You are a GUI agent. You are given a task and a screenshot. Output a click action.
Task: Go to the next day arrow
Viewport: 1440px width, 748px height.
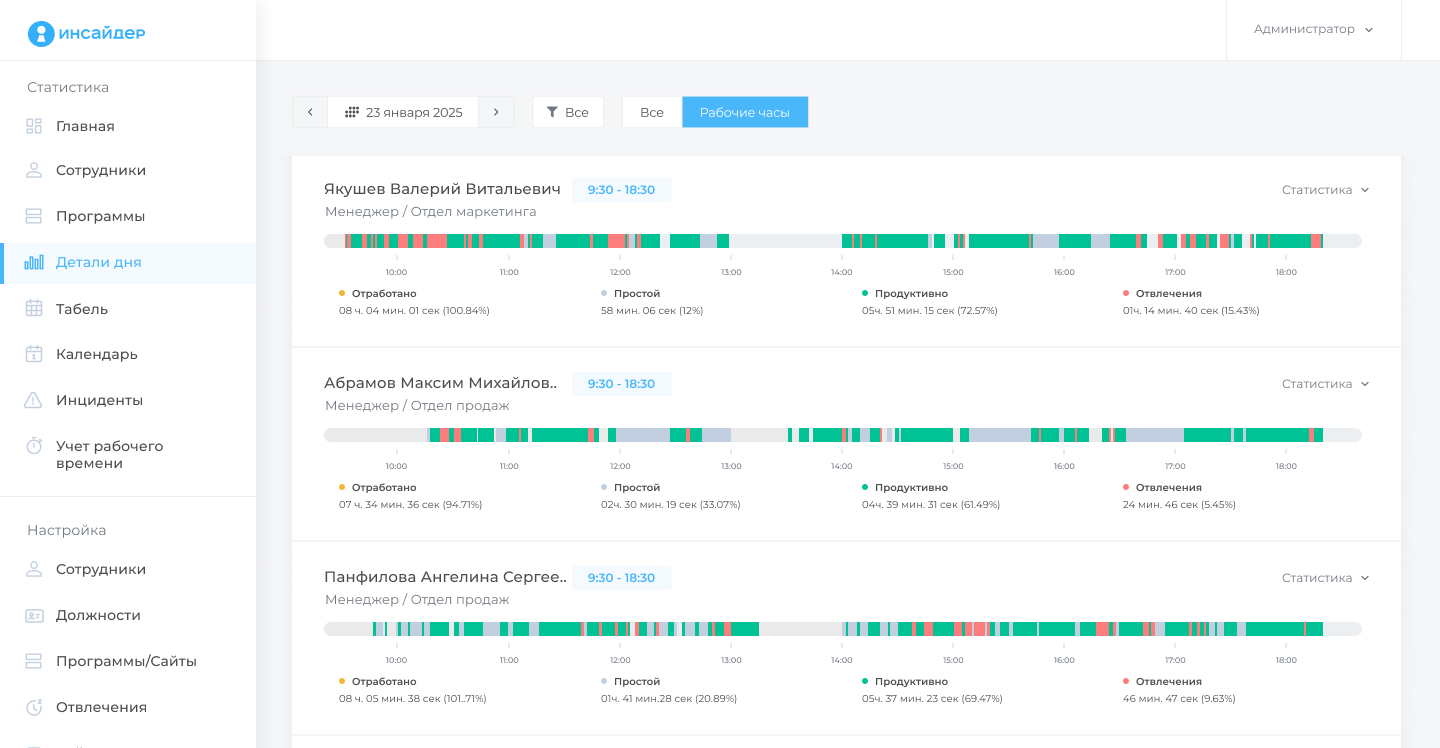tap(496, 112)
